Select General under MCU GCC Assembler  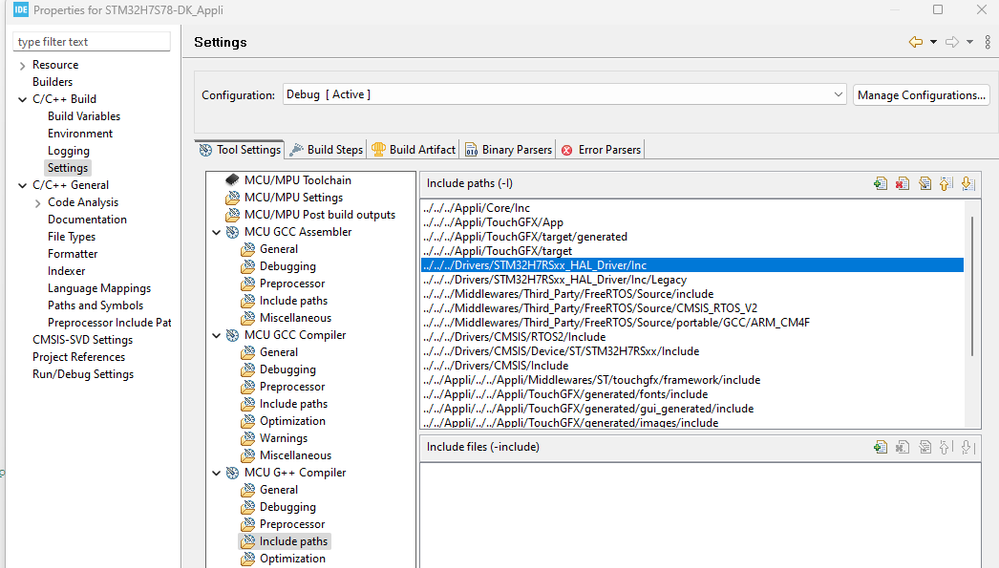tap(278, 249)
